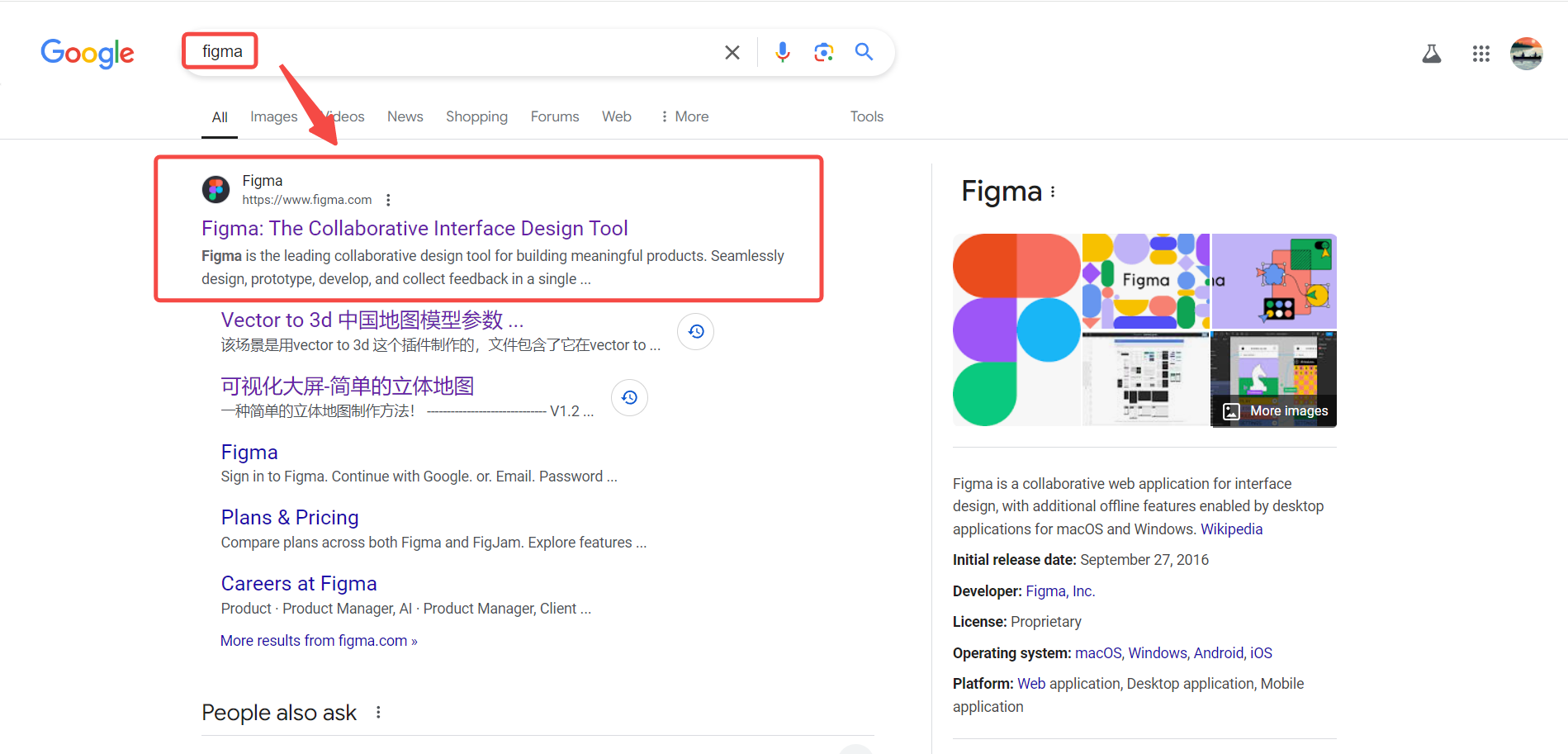Image resolution: width=1568 pixels, height=754 pixels.
Task: Switch to the News tab
Action: [x=405, y=116]
